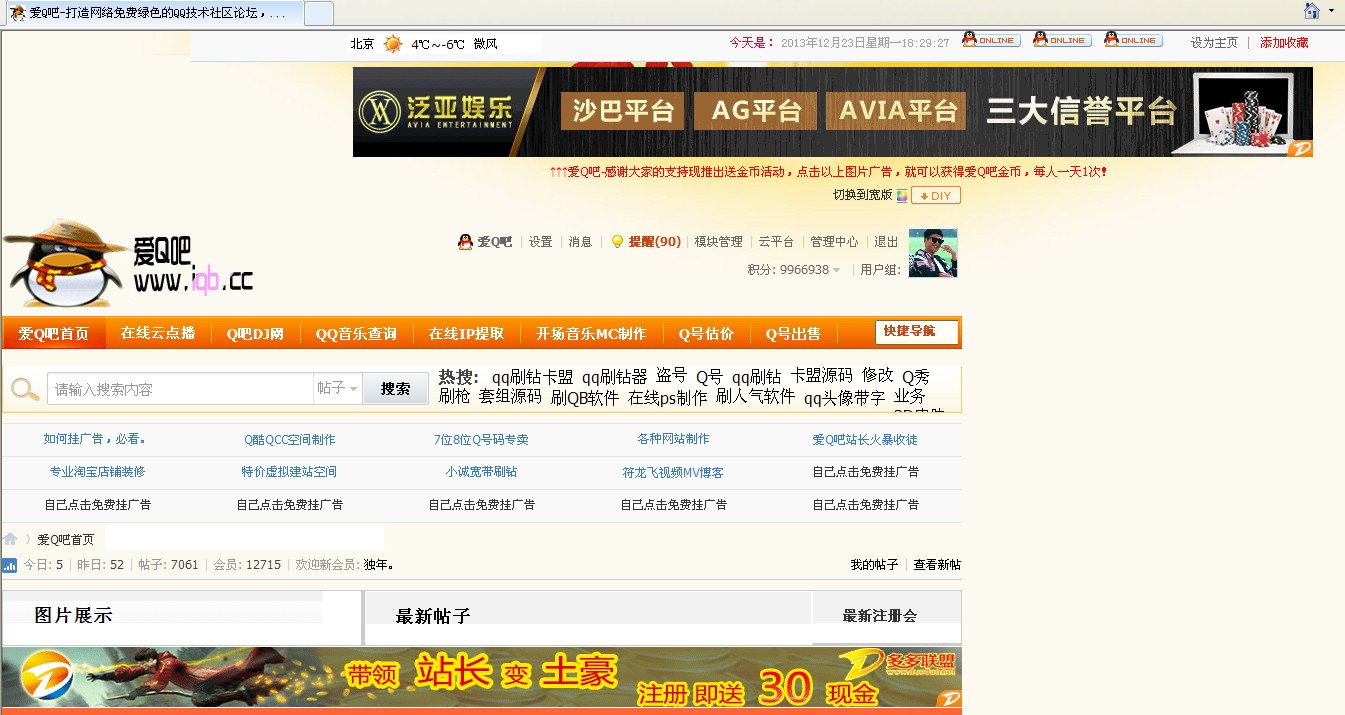Open the home icon dropdown arrow

[x=1331, y=10]
